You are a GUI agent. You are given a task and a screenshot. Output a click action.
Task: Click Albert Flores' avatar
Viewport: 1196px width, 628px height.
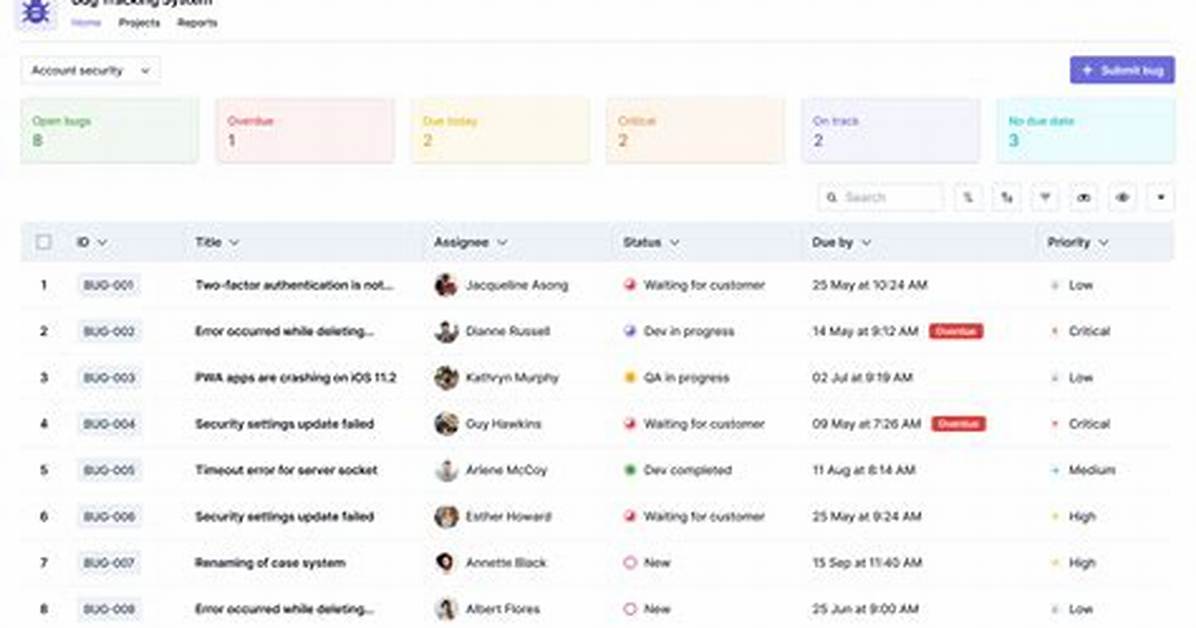445,610
